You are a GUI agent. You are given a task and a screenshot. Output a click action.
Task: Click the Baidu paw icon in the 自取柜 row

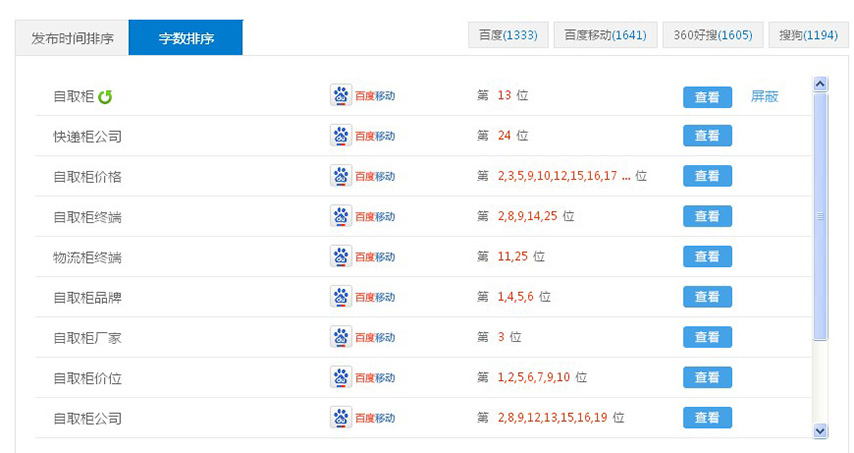tap(341, 95)
